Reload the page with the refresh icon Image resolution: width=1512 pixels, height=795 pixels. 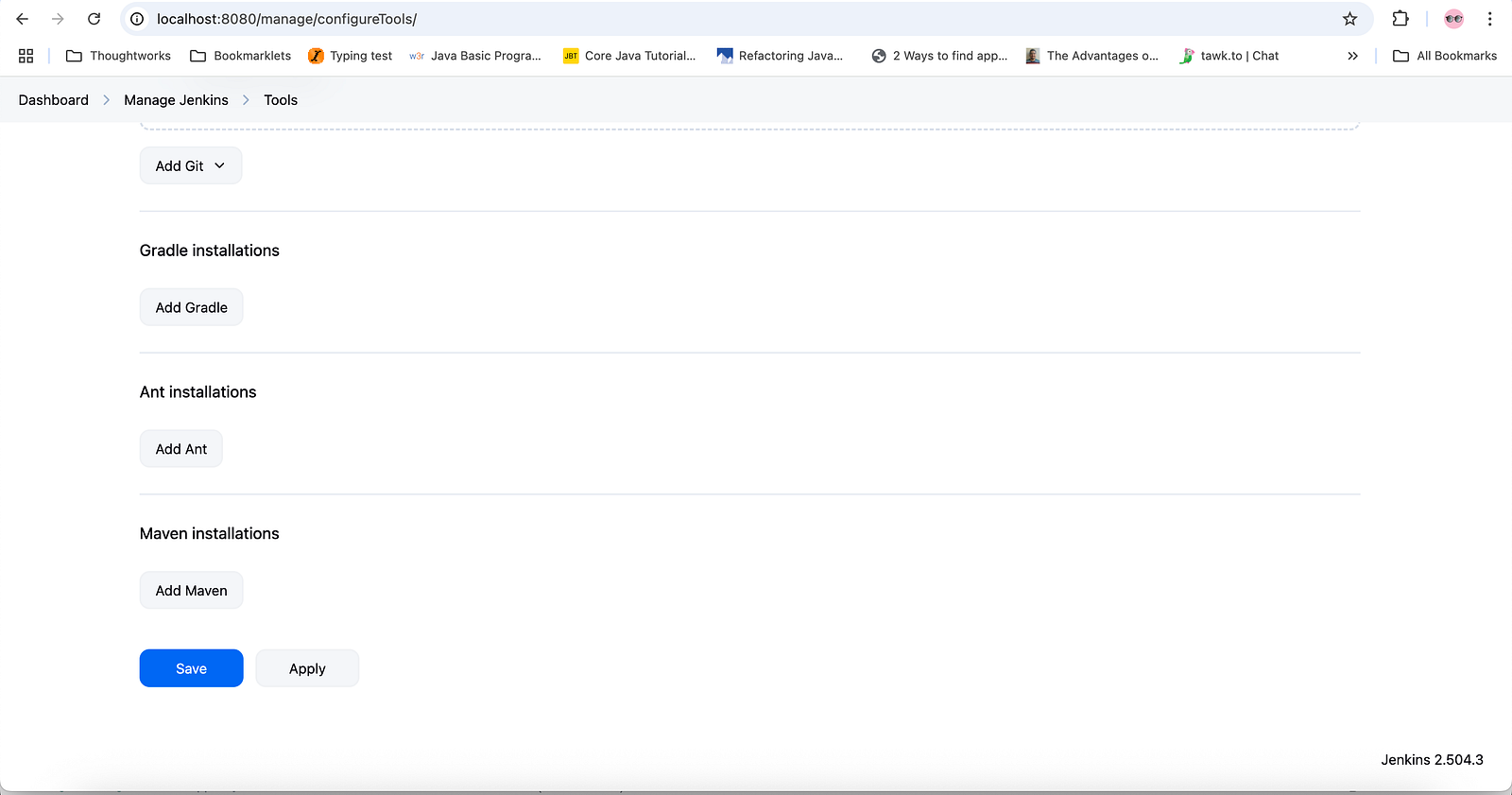(94, 19)
